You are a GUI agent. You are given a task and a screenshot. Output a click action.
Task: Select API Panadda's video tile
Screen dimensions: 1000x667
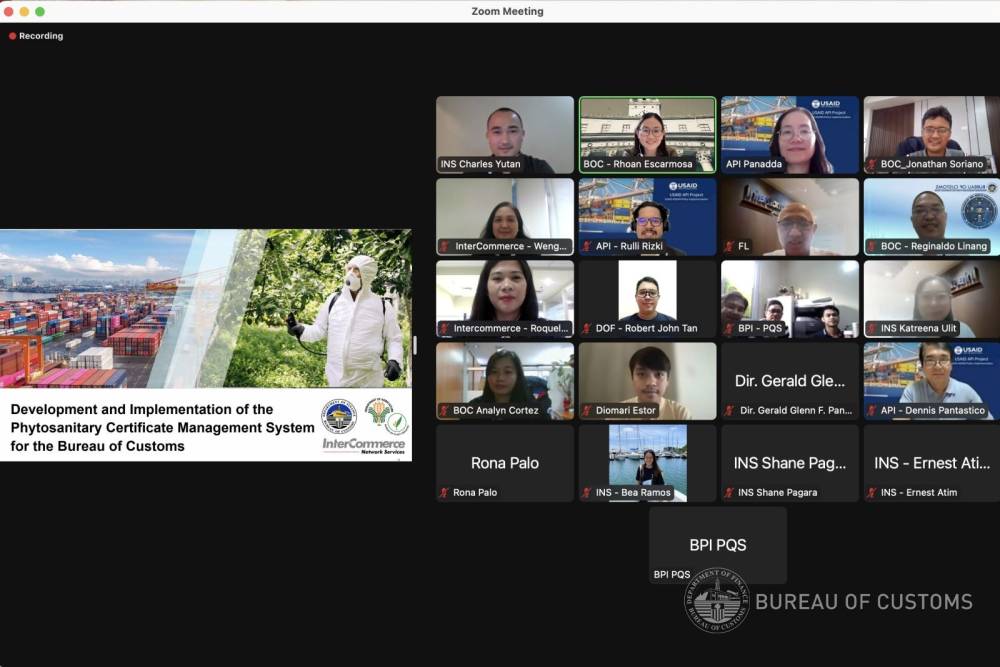pyautogui.click(x=790, y=133)
